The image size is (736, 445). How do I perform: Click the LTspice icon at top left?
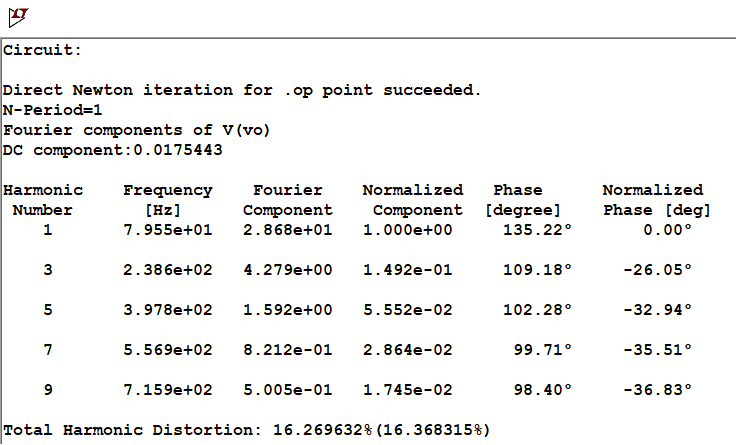(18, 16)
